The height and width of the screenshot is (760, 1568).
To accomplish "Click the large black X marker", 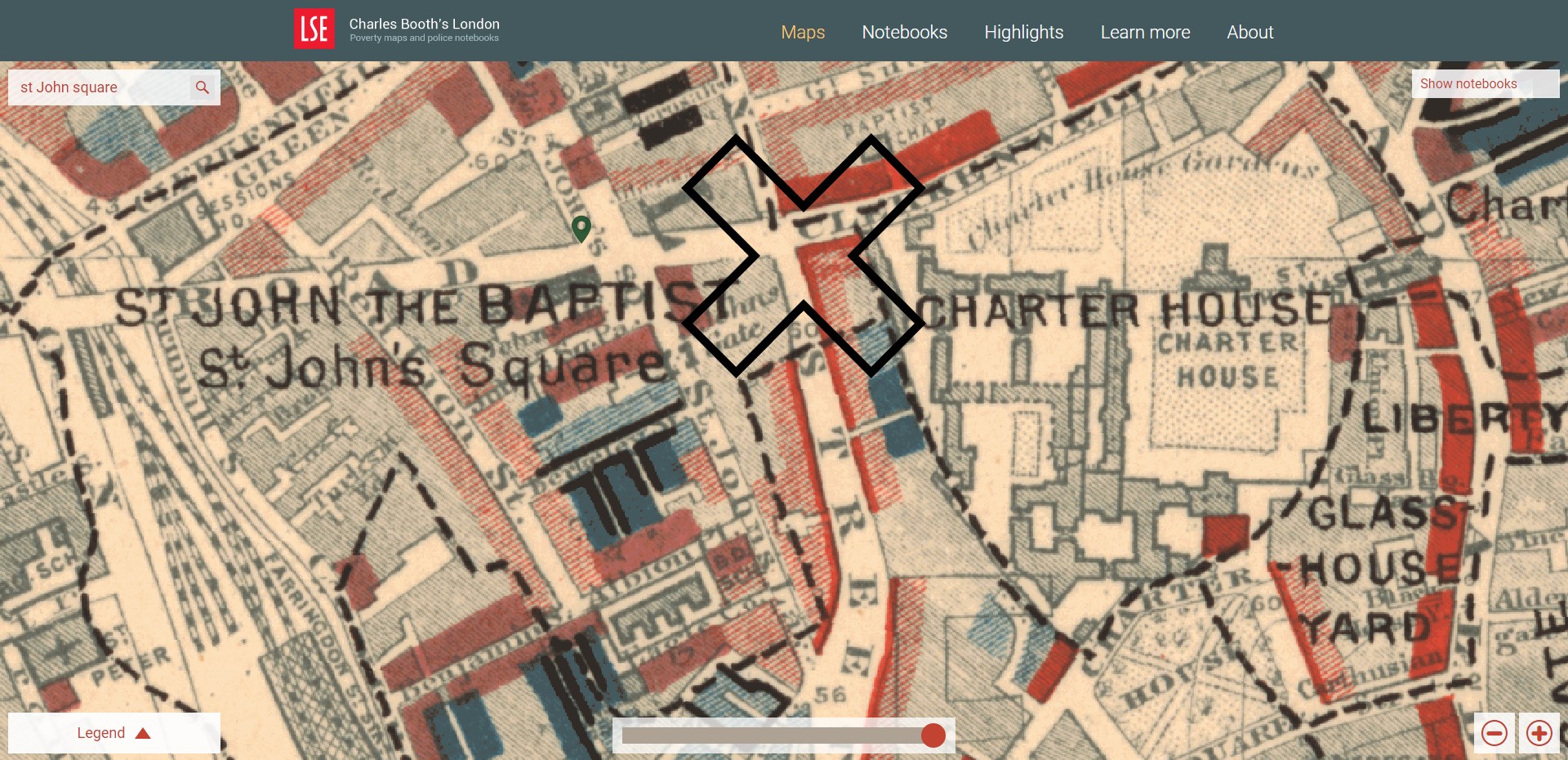I will point(804,256).
